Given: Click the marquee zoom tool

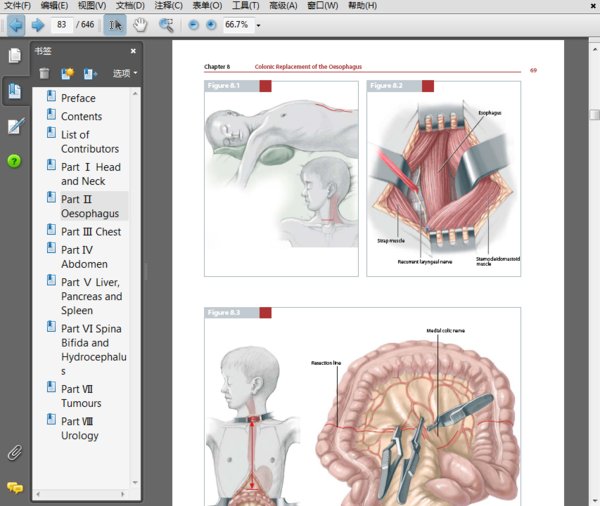Looking at the screenshot, I should 166,25.
